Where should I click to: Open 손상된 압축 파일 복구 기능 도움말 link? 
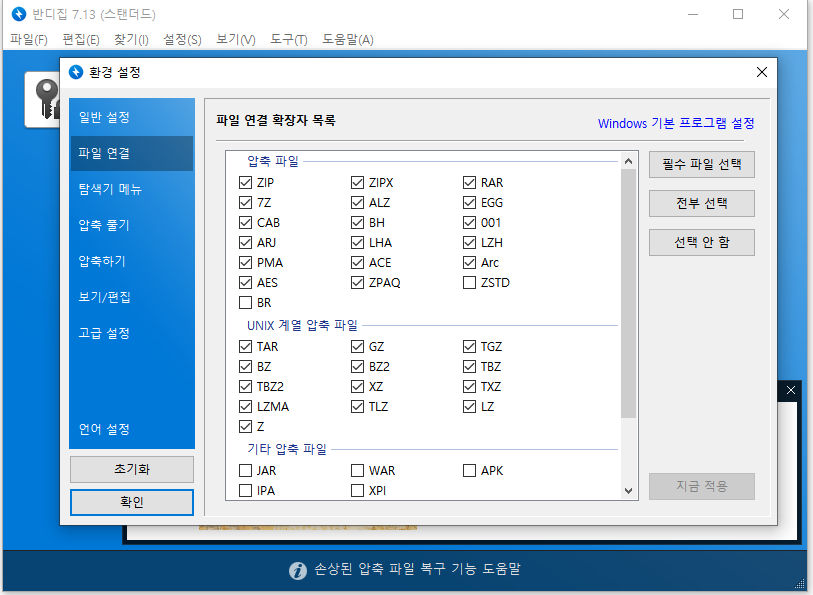click(x=417, y=569)
